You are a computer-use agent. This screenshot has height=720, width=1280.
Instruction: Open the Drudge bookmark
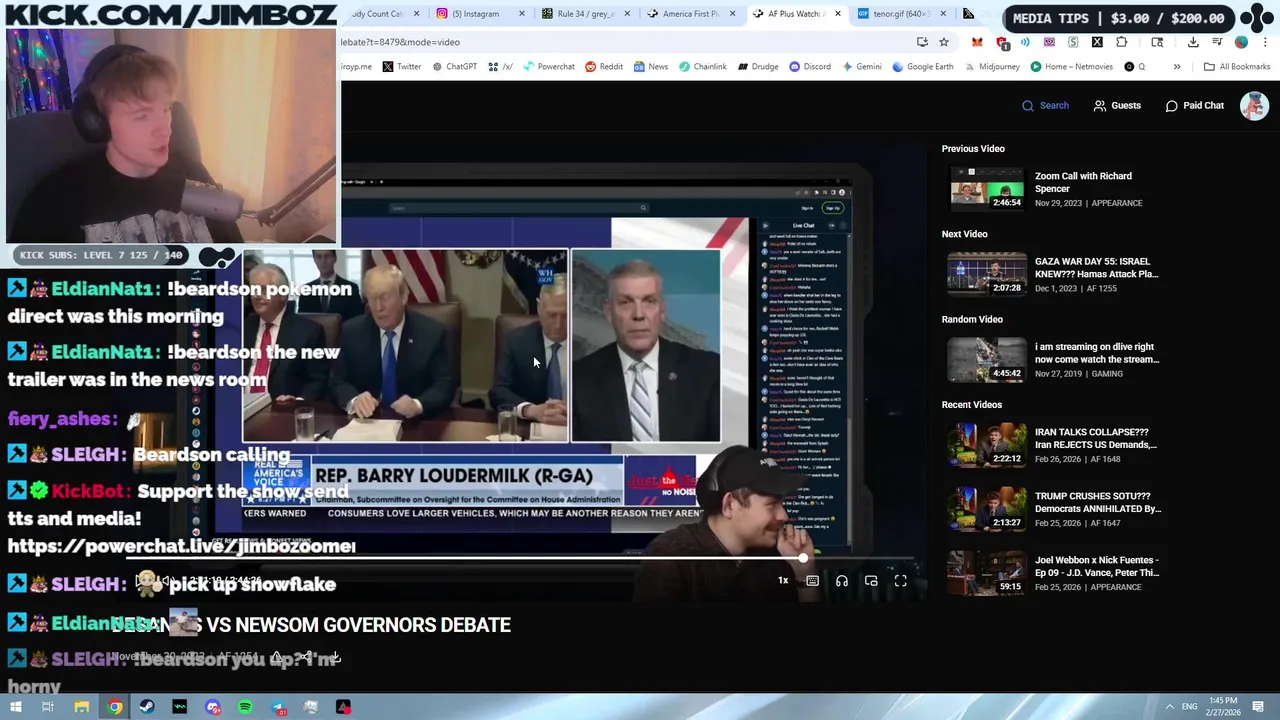[758, 67]
